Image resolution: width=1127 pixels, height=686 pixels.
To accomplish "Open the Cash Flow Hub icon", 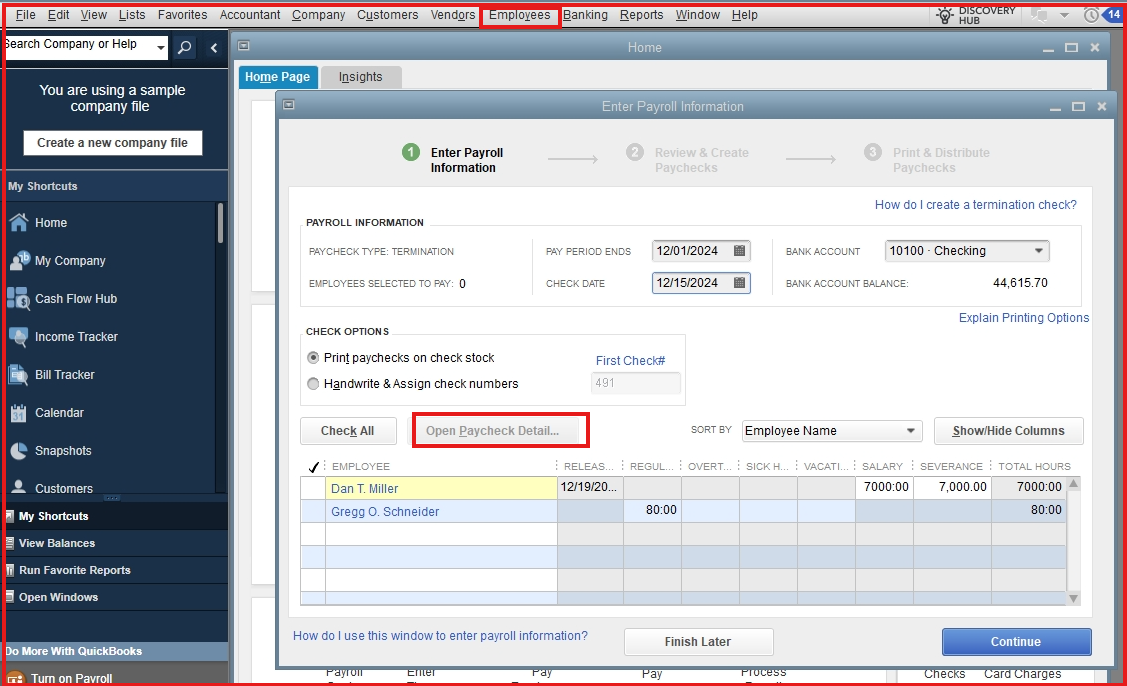I will pos(19,299).
